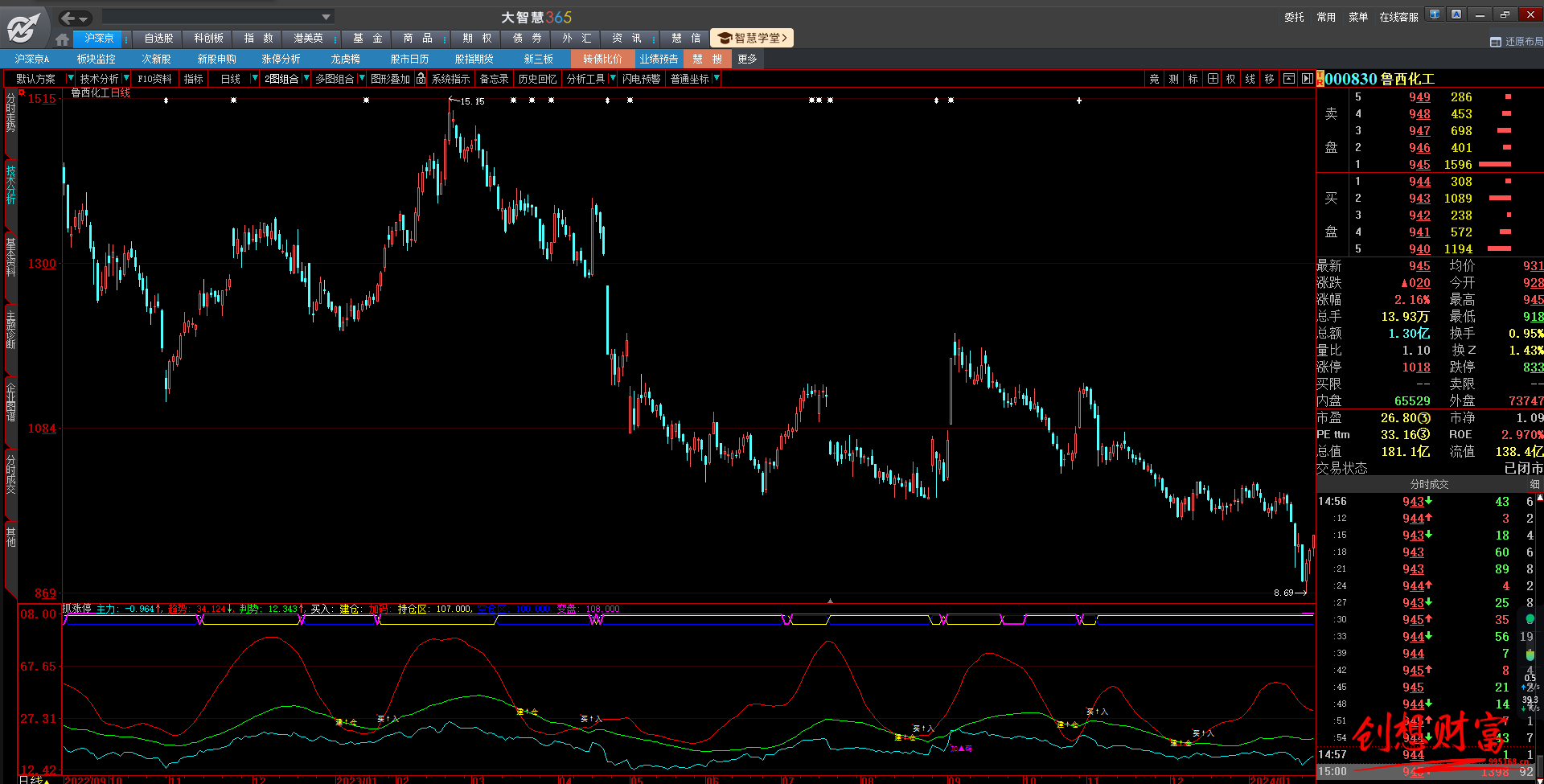Toggle the 标 annotation mode
This screenshot has height=784, width=1544.
[x=1193, y=79]
